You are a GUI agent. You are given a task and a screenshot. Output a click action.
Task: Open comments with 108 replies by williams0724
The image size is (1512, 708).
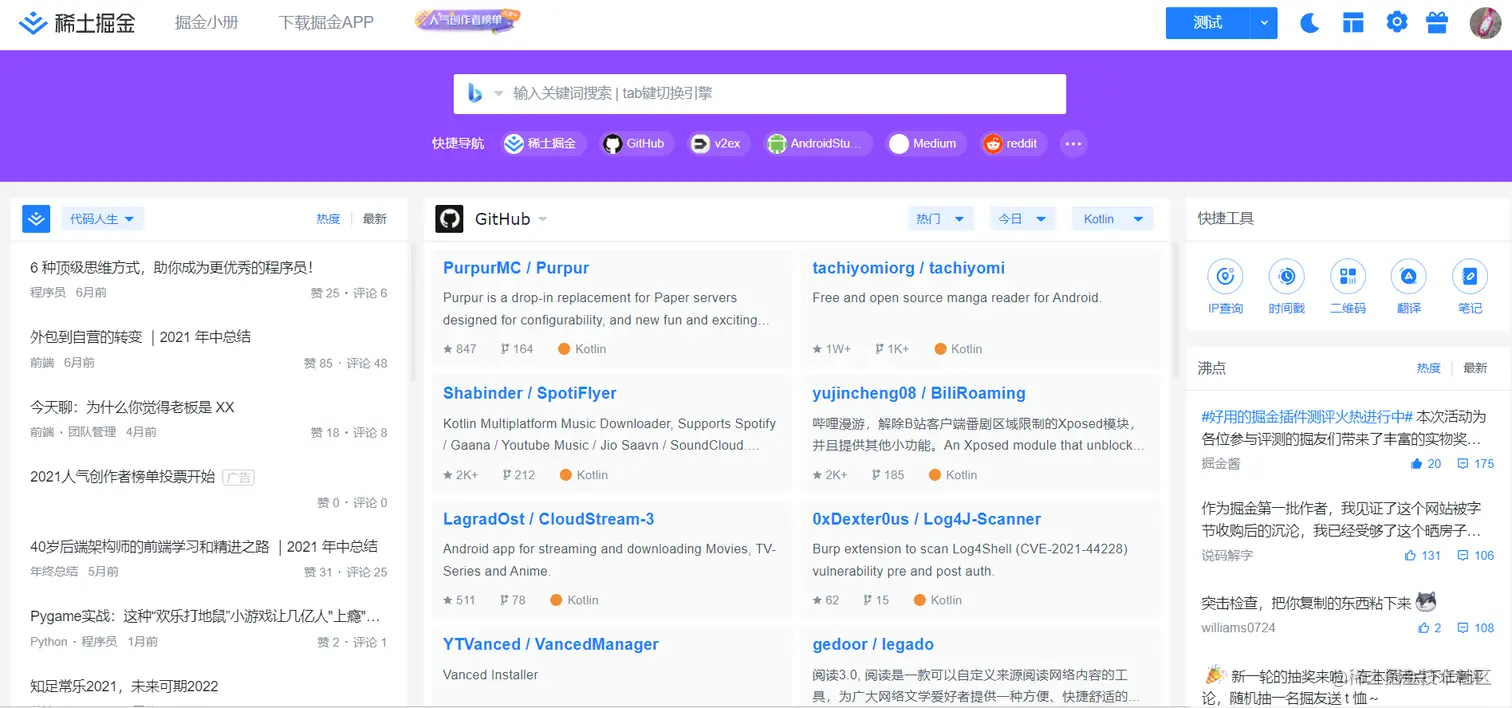1476,628
